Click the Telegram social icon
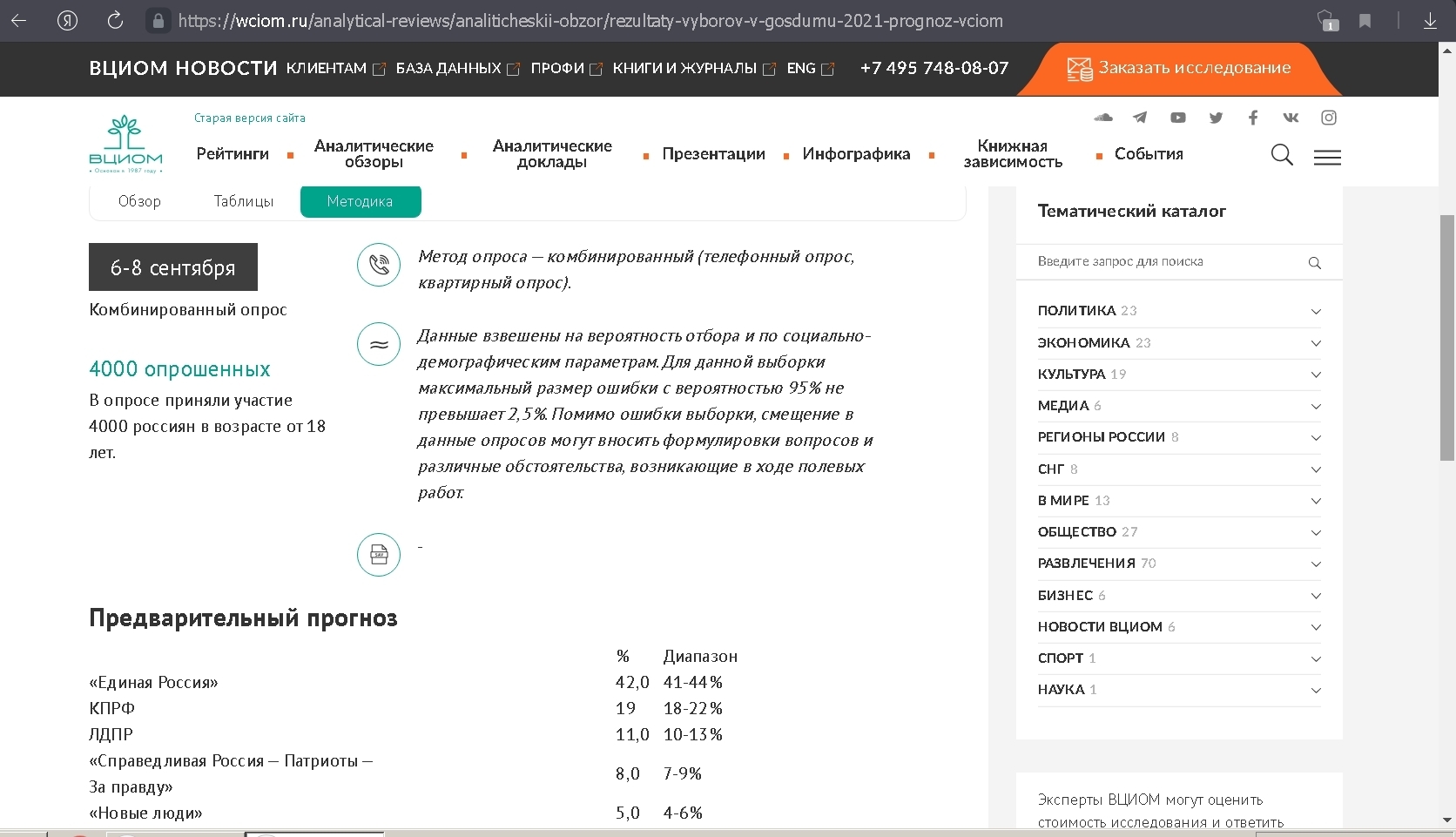Screen dimensions: 1456x837 (x=1140, y=118)
